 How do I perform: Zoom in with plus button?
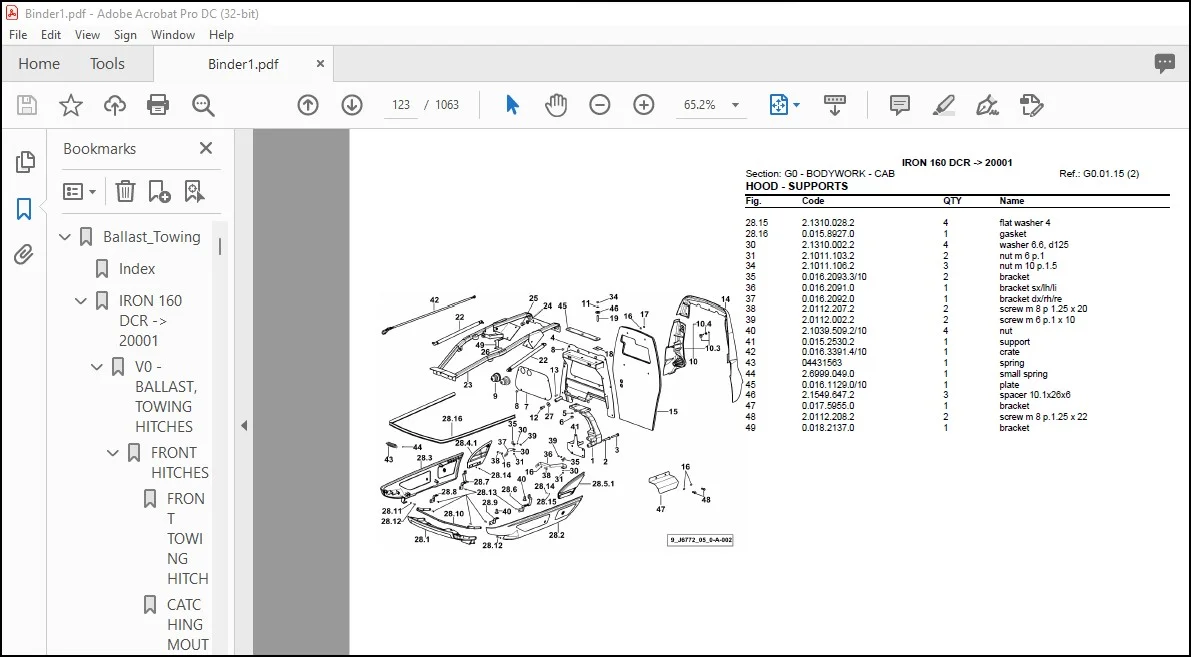pos(643,105)
